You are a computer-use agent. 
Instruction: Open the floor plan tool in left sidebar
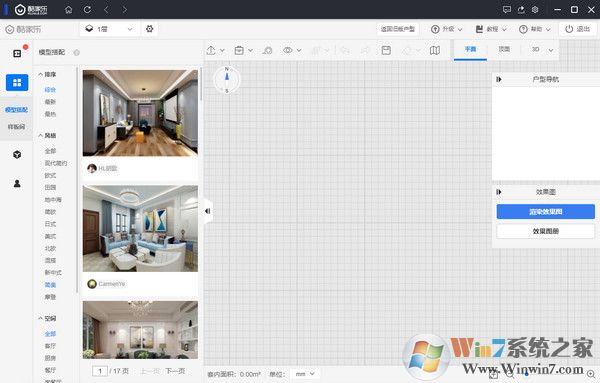(x=17, y=54)
